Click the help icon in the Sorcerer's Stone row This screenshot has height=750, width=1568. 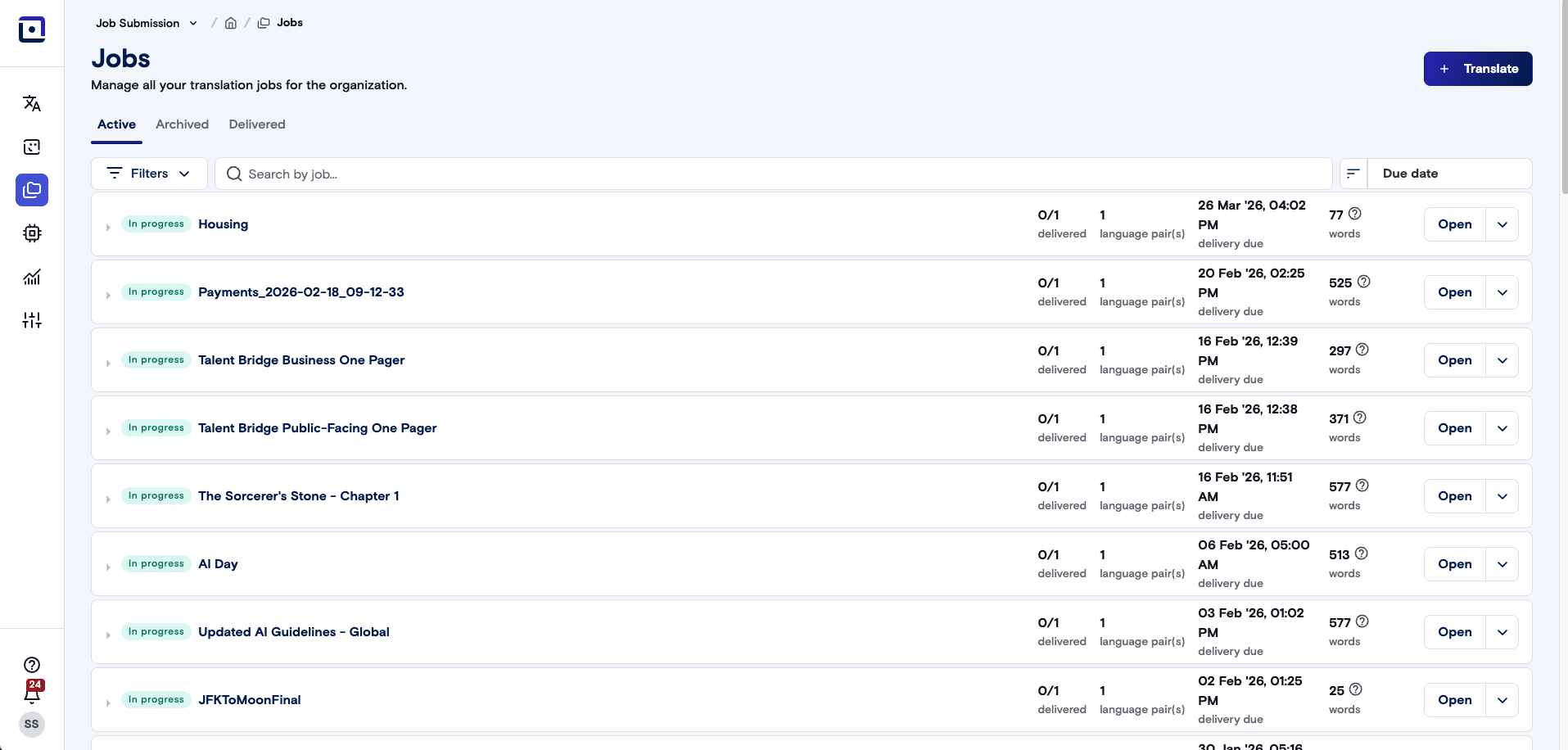point(1362,486)
